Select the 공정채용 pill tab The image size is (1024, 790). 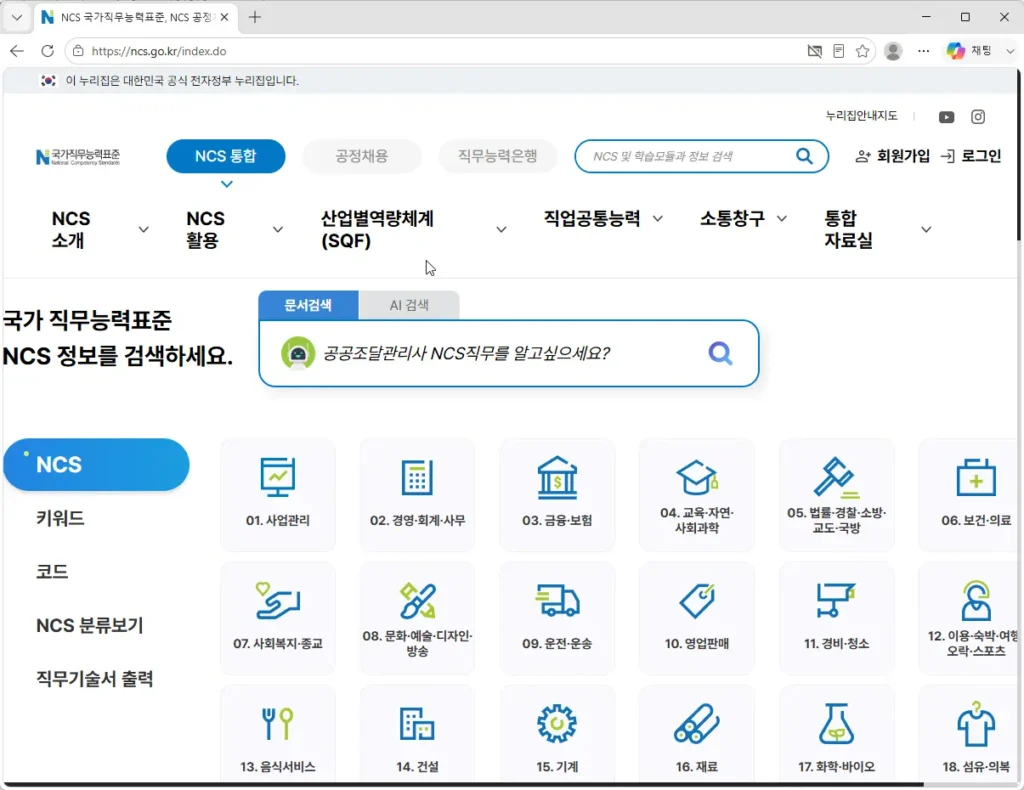coord(362,156)
